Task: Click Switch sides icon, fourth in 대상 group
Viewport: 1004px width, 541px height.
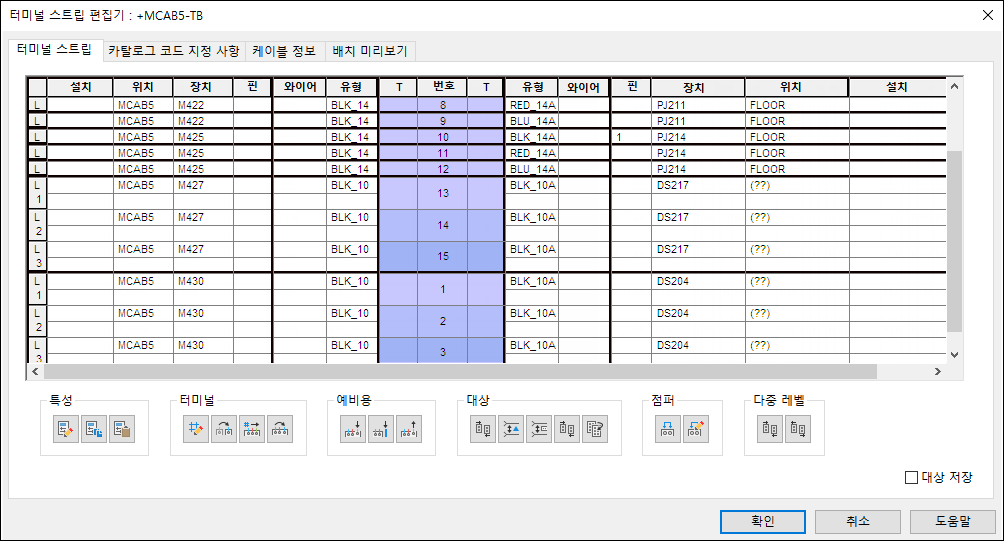Action: tap(567, 429)
